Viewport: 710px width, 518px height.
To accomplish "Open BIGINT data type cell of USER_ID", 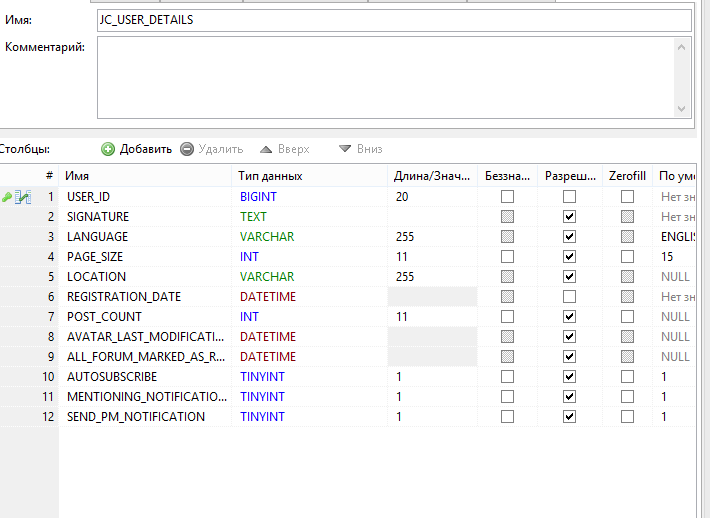I will coord(310,197).
